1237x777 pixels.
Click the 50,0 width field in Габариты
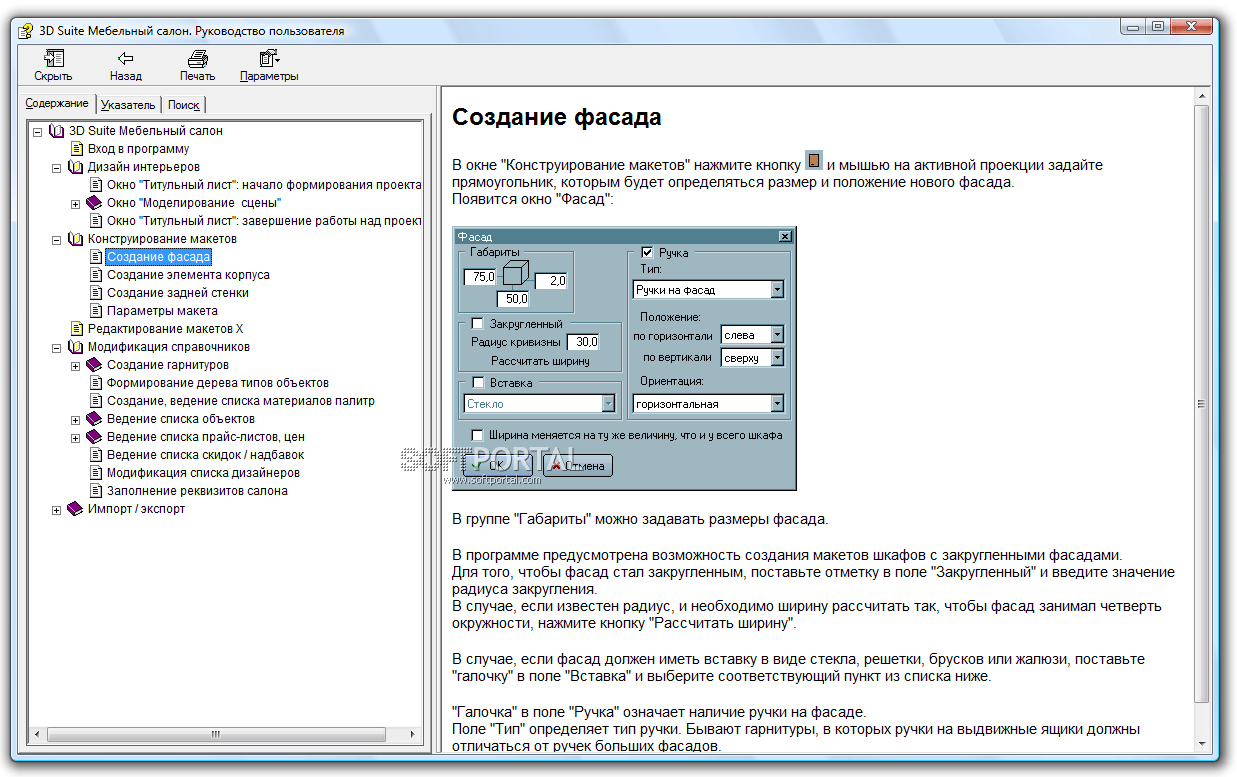click(x=514, y=299)
